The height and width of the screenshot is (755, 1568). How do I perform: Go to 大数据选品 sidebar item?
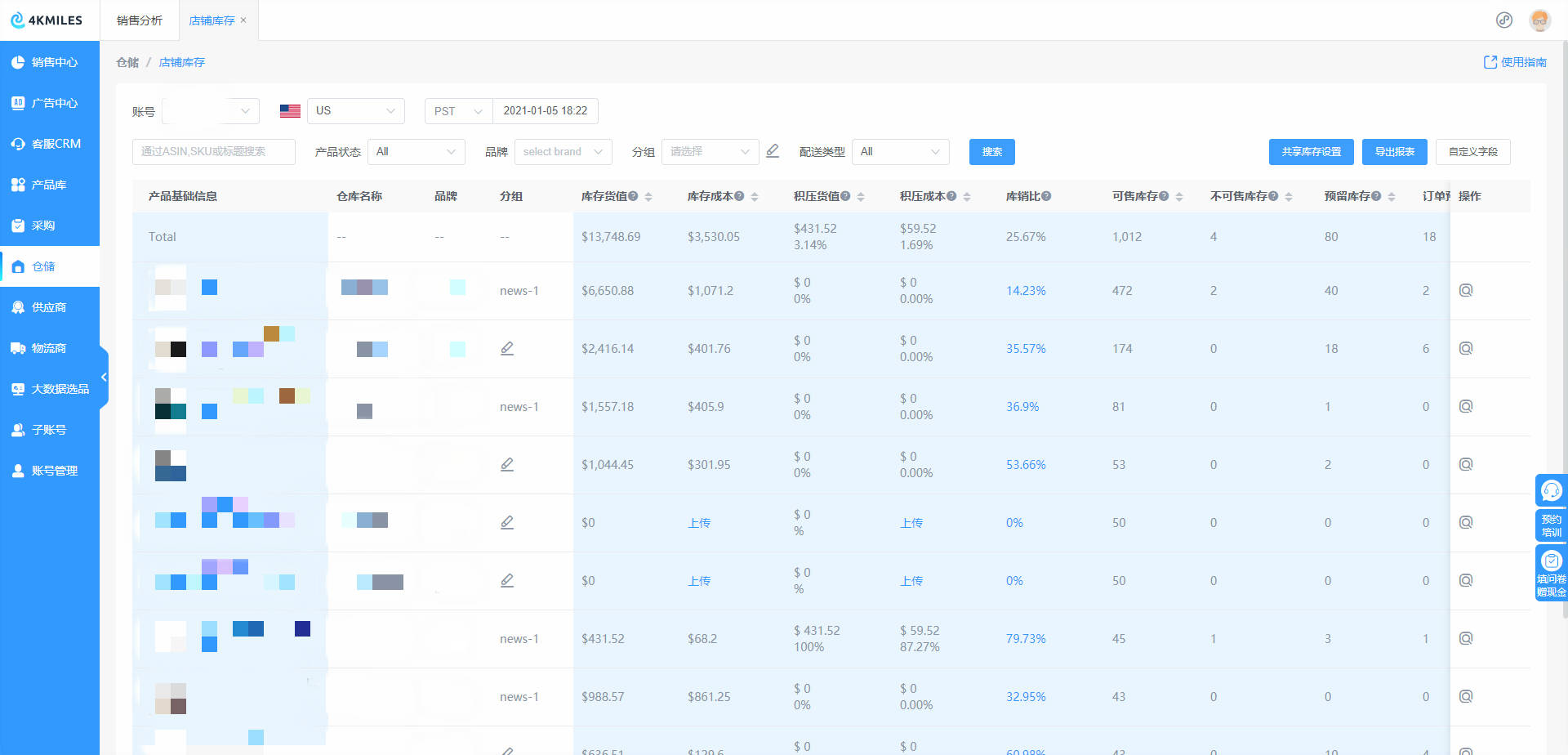pyautogui.click(x=49, y=389)
